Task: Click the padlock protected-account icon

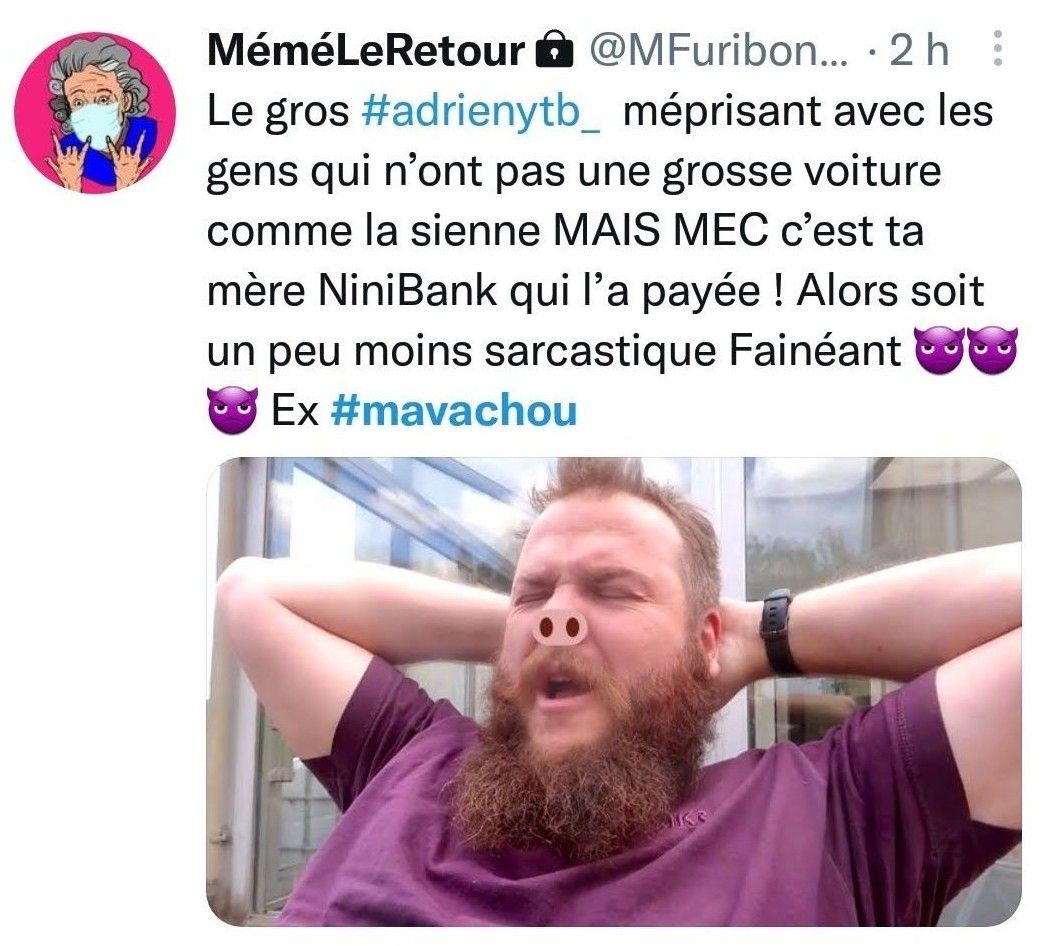Action: [554, 50]
